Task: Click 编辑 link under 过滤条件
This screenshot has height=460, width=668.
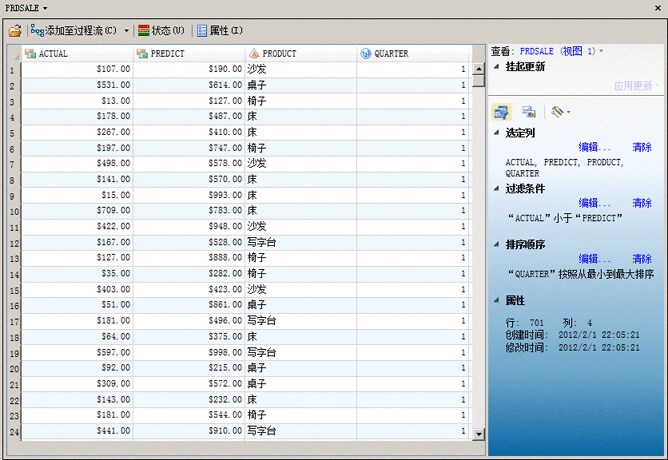Action: pyautogui.click(x=594, y=203)
